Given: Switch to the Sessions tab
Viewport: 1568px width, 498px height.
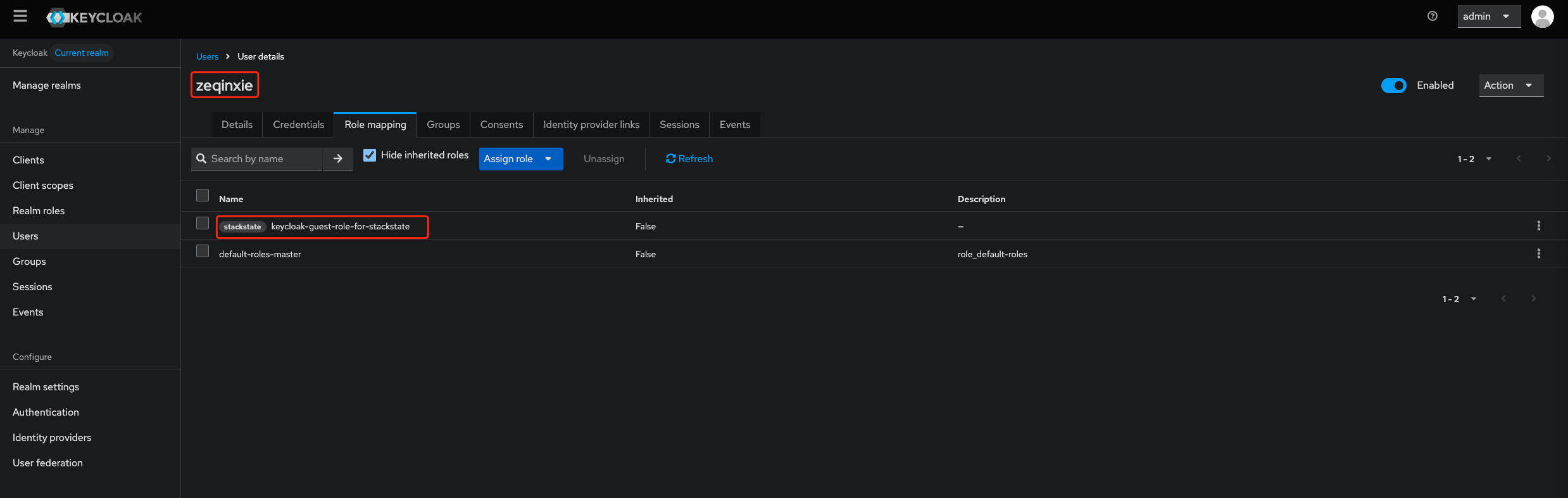Looking at the screenshot, I should point(679,125).
